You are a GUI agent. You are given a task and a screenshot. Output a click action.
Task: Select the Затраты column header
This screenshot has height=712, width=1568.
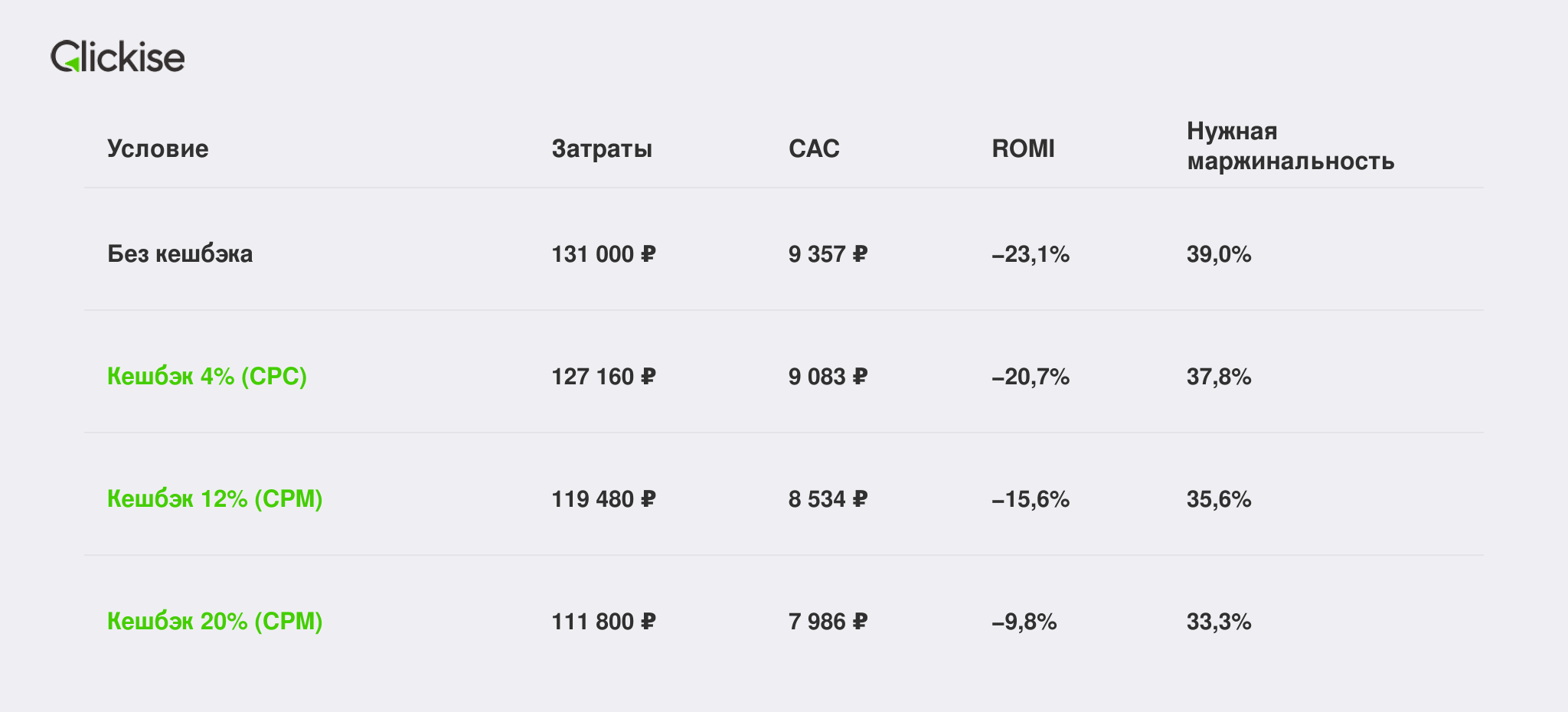(602, 149)
